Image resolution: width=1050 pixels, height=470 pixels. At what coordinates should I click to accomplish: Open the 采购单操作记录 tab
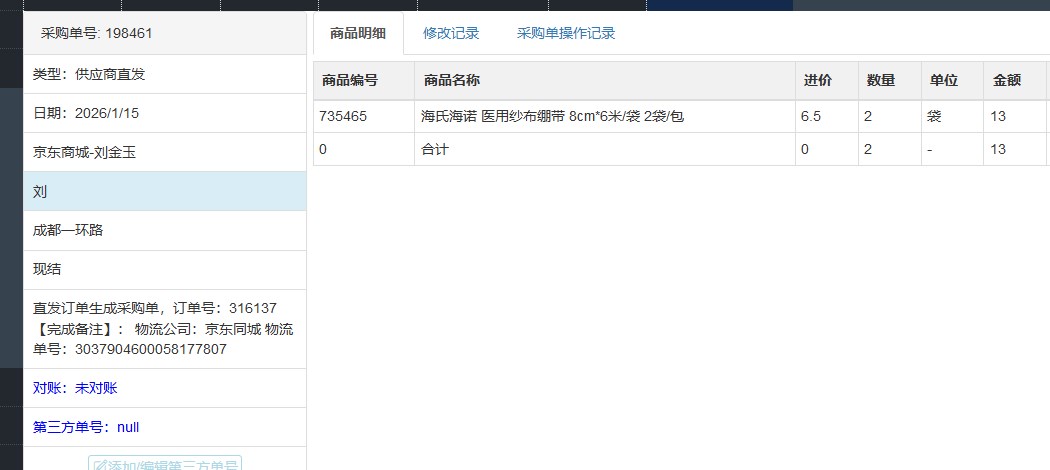565,33
